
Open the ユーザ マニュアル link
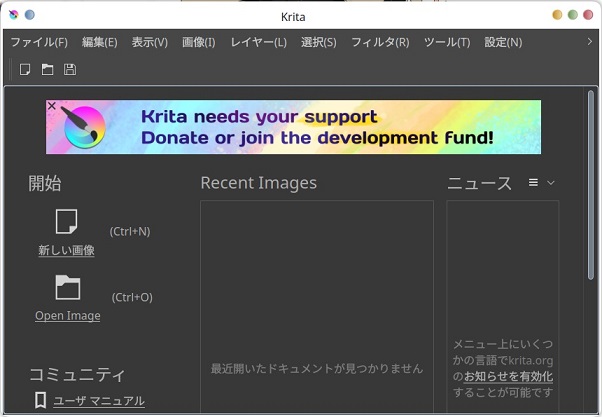coord(98,401)
